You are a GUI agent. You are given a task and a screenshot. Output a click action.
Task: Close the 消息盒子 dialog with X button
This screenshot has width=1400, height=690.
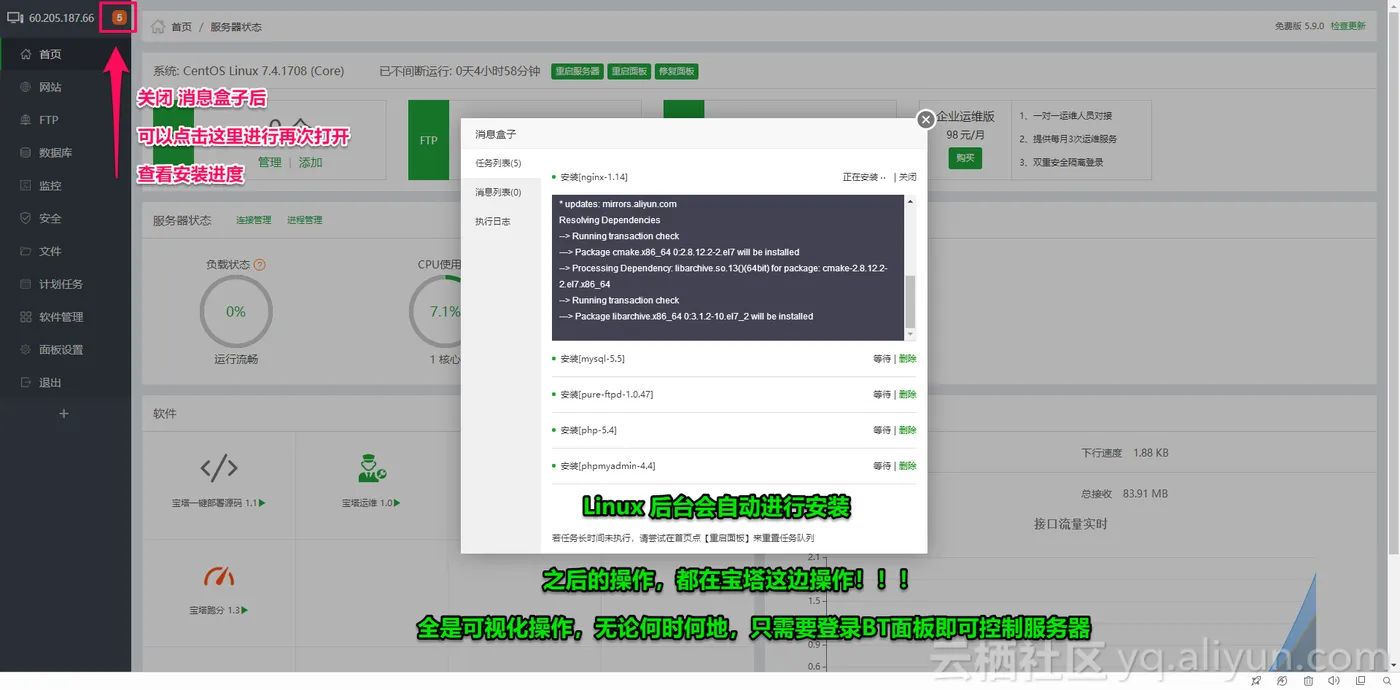point(926,119)
